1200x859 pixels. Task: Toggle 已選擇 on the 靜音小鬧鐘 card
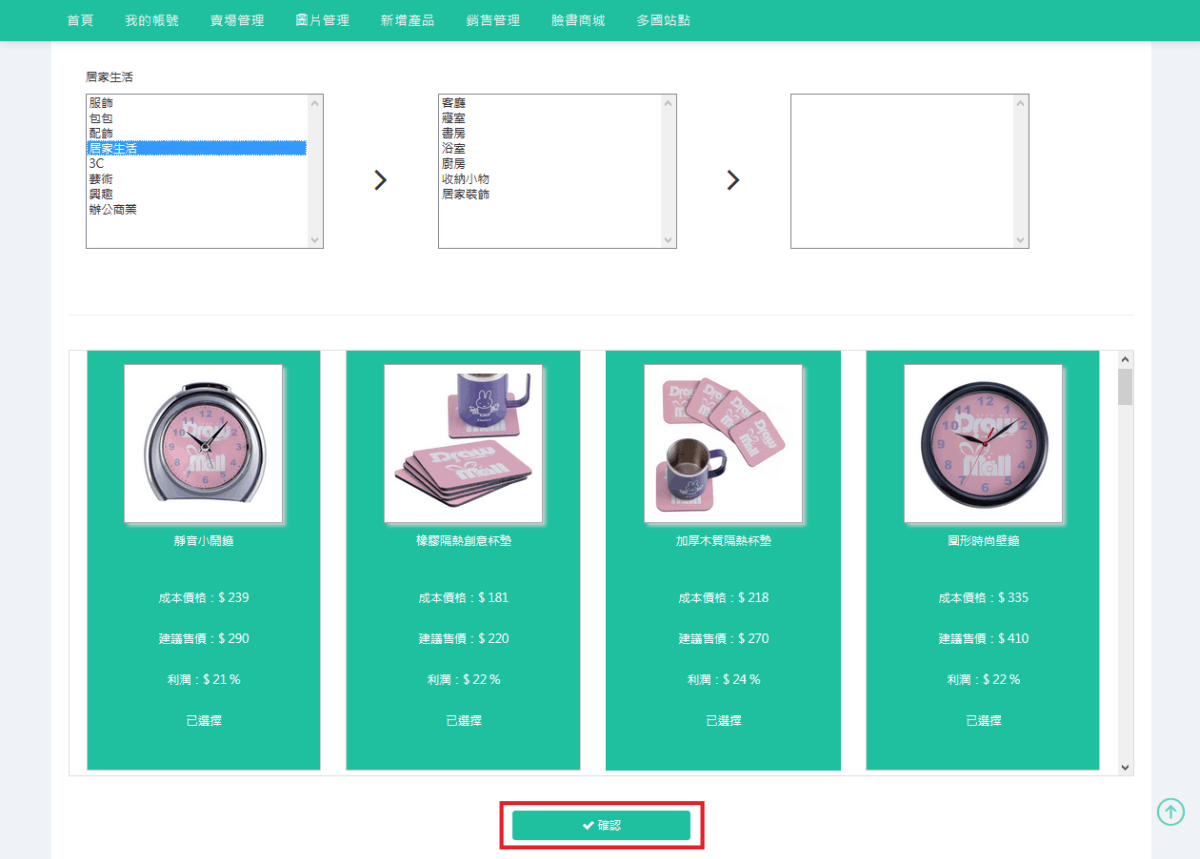[203, 720]
